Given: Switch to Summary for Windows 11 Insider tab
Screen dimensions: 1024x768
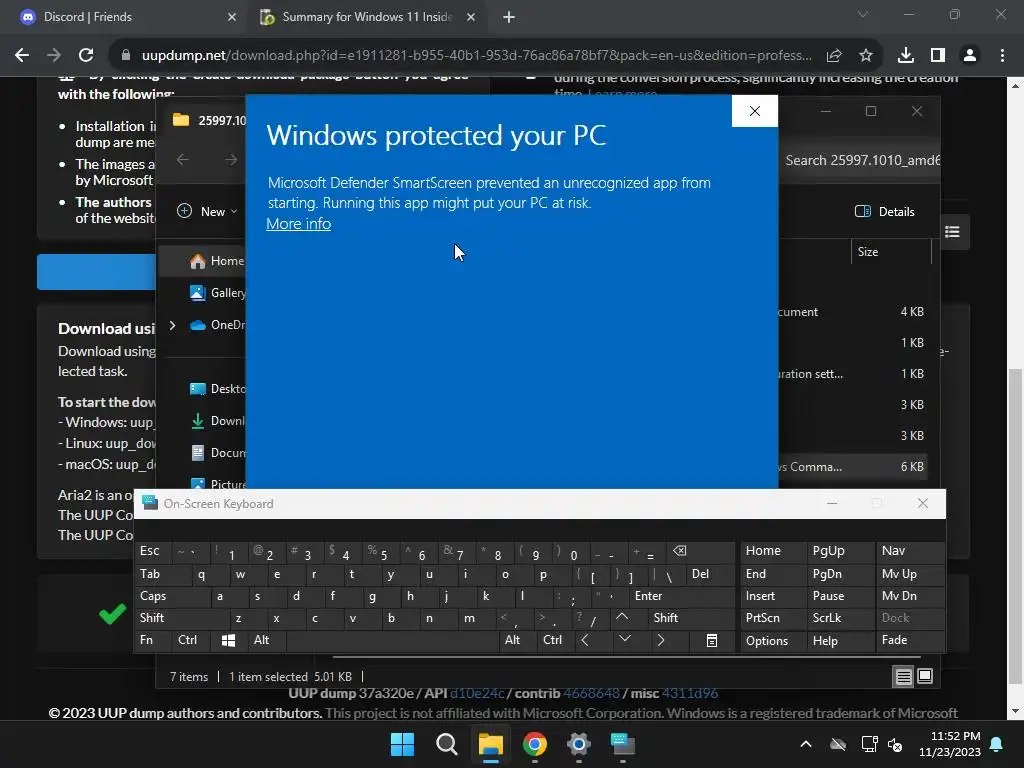Looking at the screenshot, I should pos(366,17).
